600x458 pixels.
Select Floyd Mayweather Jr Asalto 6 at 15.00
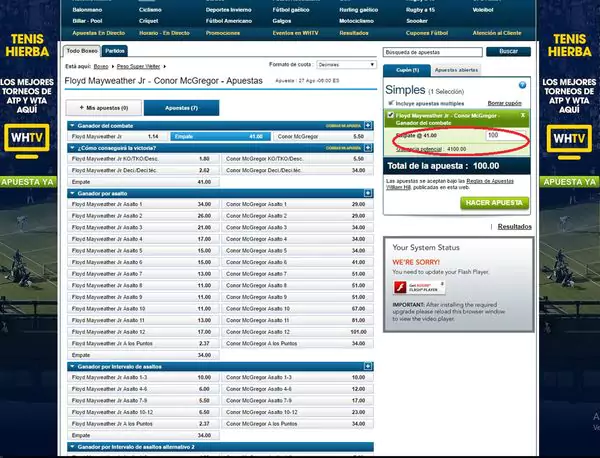(143, 262)
